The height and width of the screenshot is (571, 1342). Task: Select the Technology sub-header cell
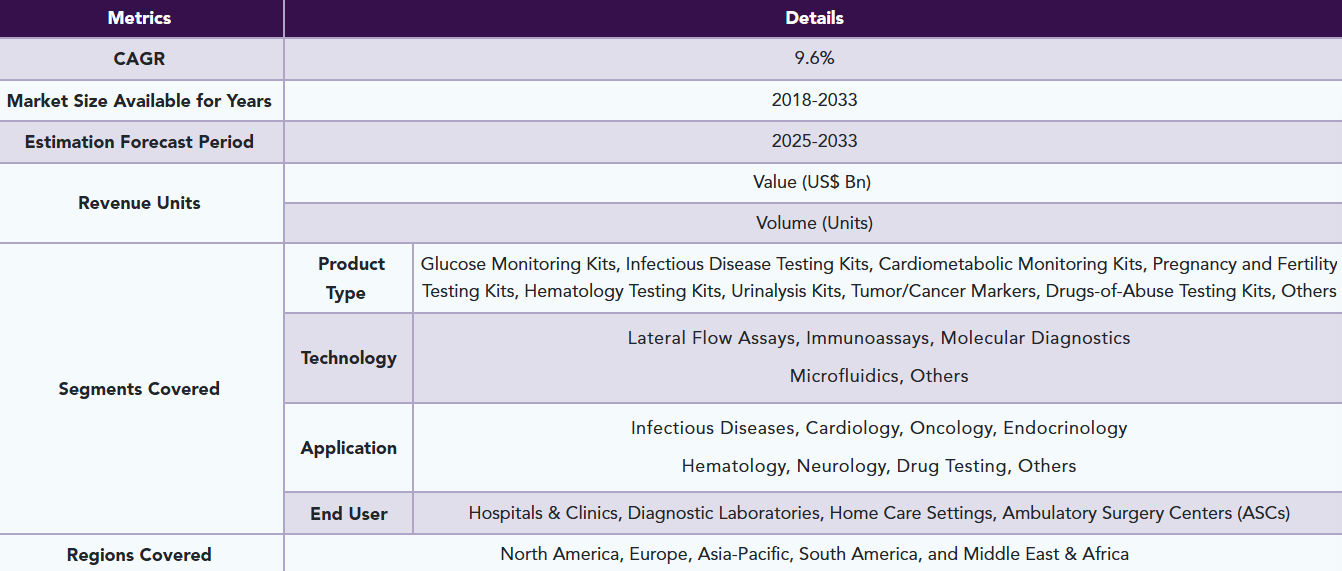(349, 358)
